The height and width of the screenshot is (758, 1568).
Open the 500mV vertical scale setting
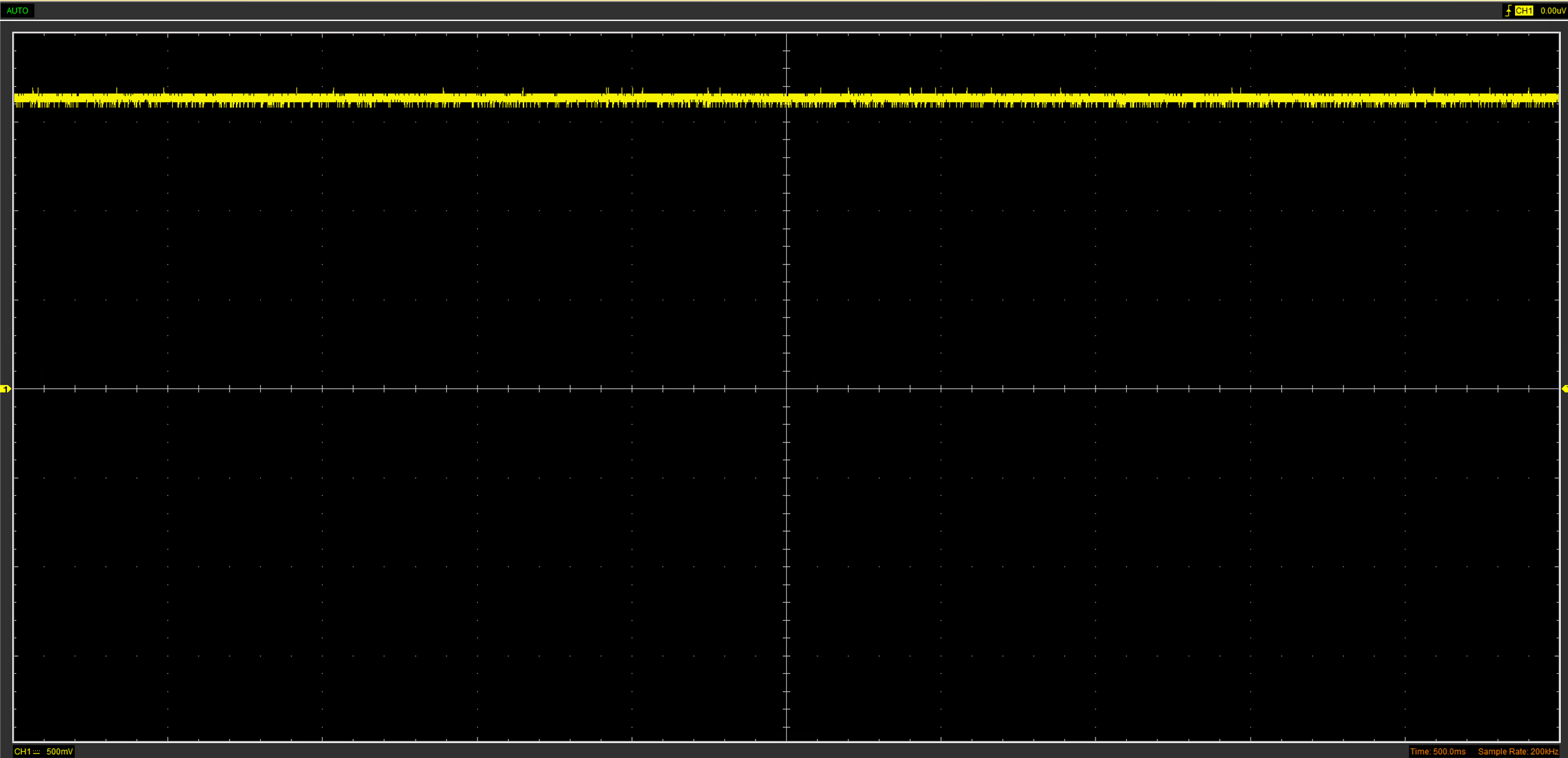point(59,752)
